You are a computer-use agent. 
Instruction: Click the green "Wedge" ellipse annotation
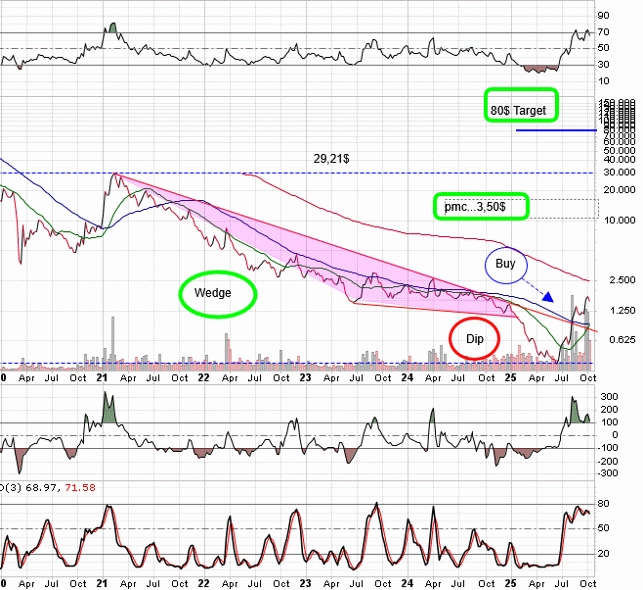(218, 294)
